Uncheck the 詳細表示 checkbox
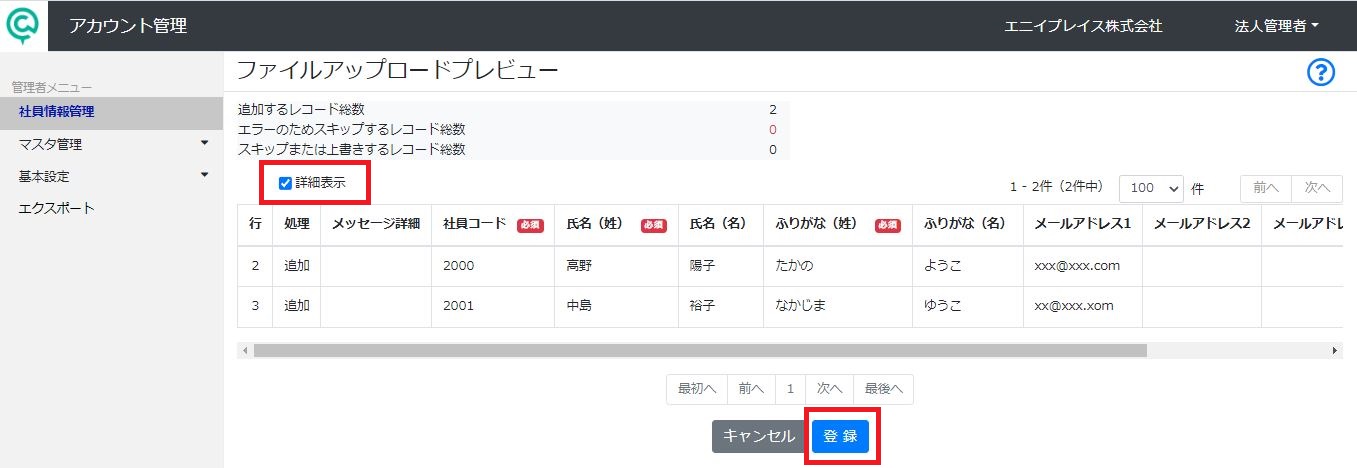Screen dimensions: 1357x468 tap(285, 183)
